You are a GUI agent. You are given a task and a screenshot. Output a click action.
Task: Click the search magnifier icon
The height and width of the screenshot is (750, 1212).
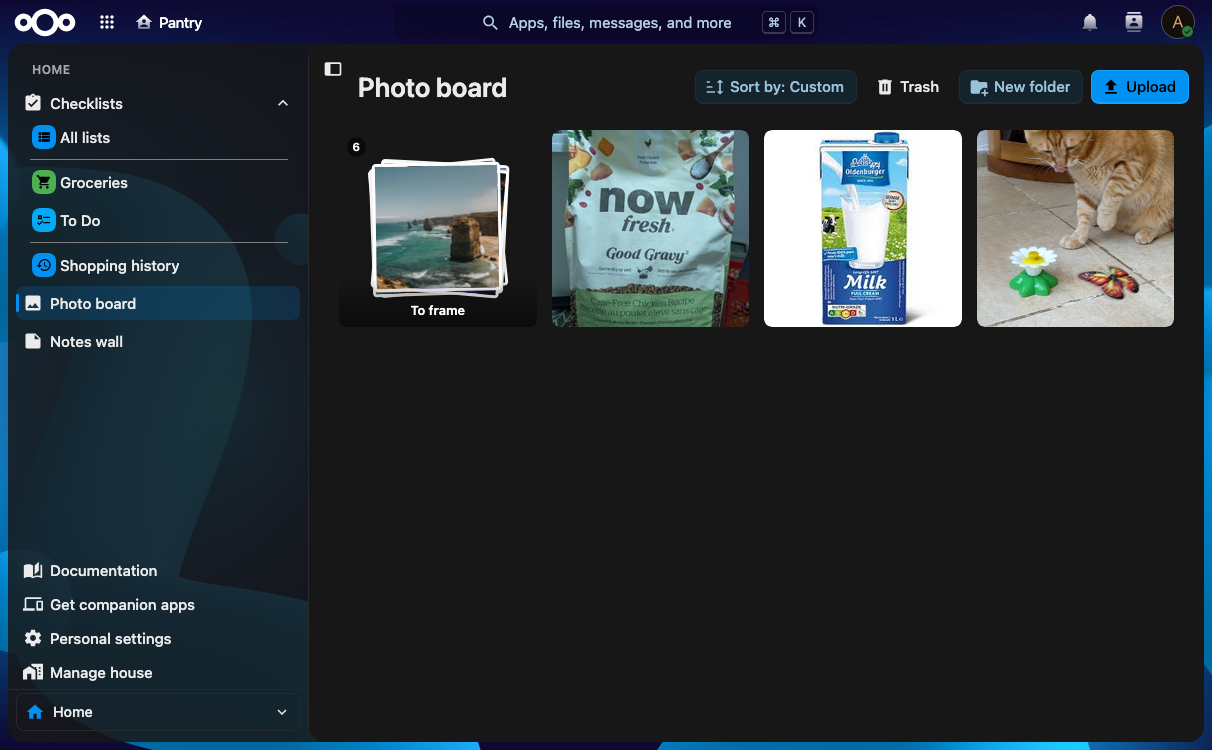point(490,22)
